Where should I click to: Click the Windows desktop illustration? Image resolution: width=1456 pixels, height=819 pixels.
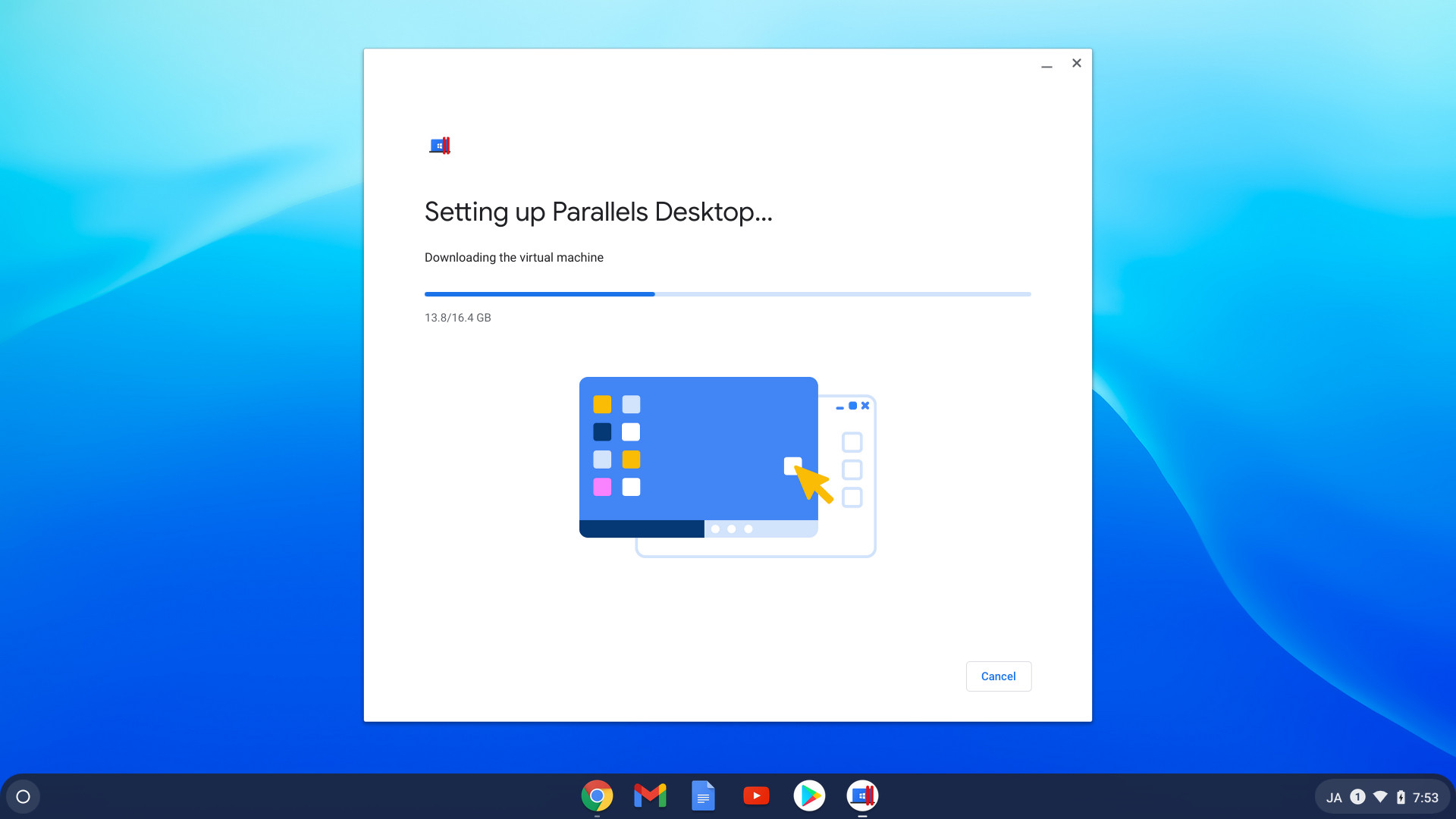click(727, 467)
